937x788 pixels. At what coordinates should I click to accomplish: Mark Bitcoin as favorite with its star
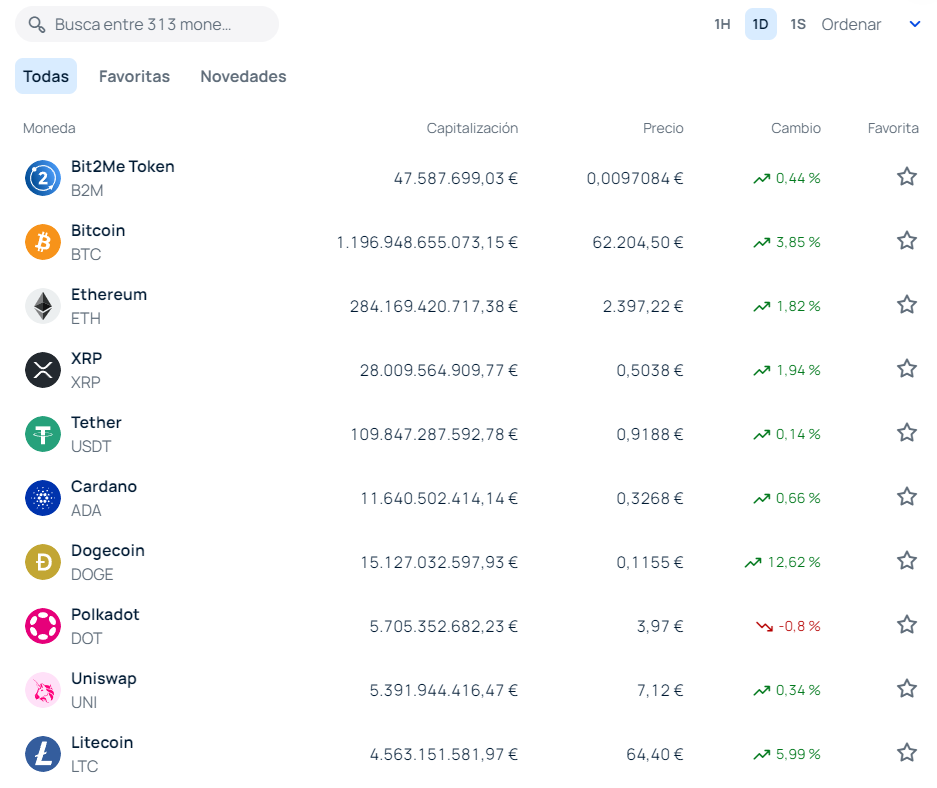[907, 240]
